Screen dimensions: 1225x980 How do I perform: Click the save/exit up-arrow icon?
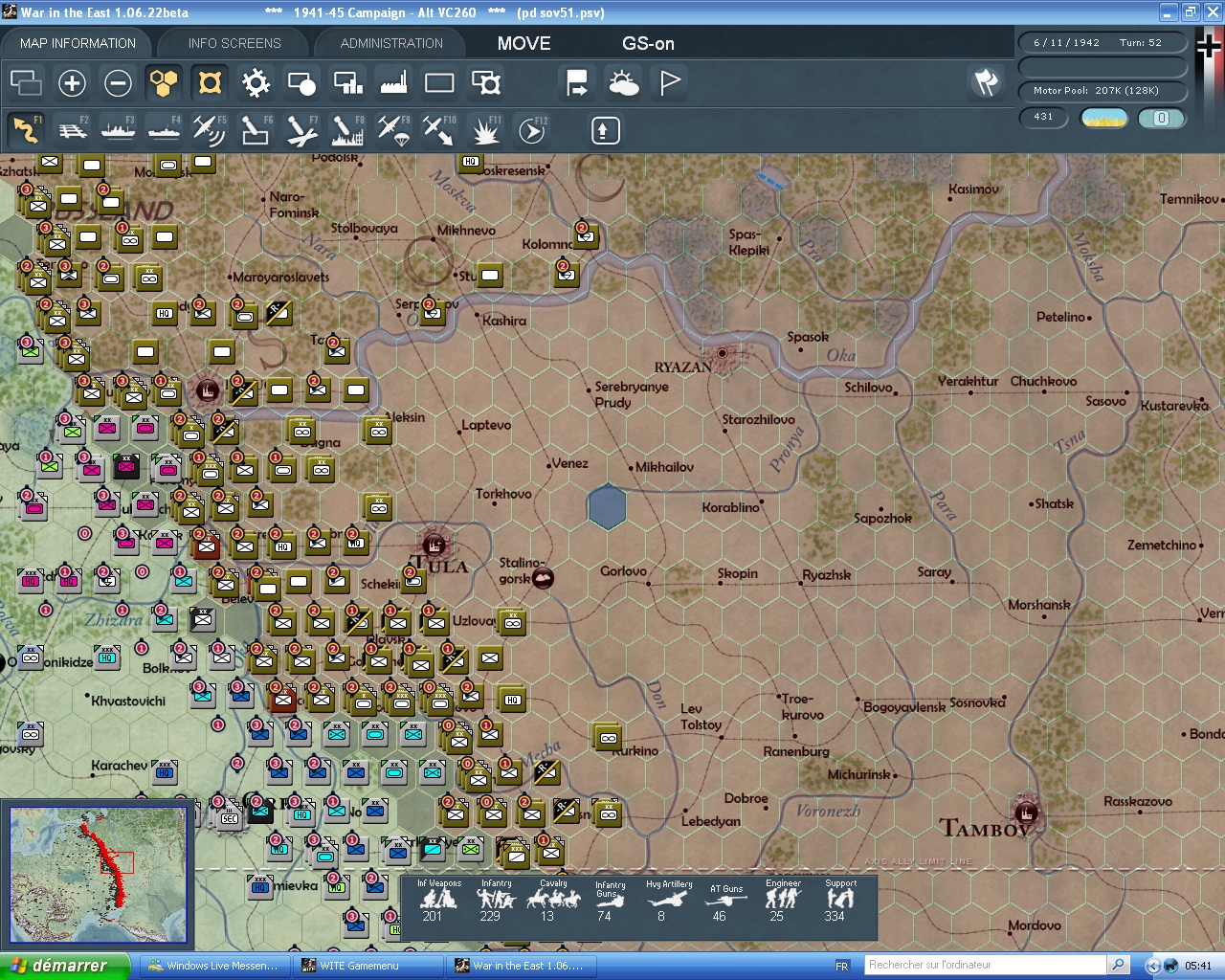(604, 129)
